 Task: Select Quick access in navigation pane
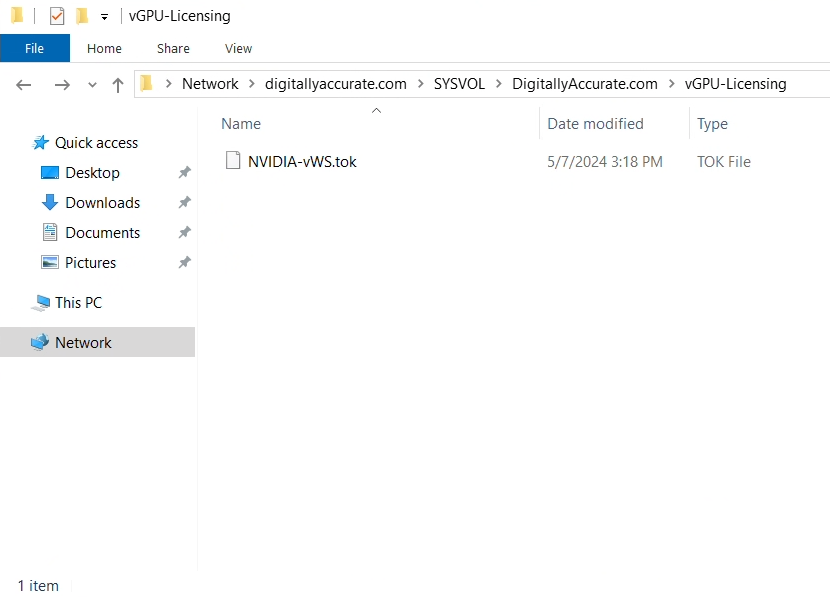[96, 143]
